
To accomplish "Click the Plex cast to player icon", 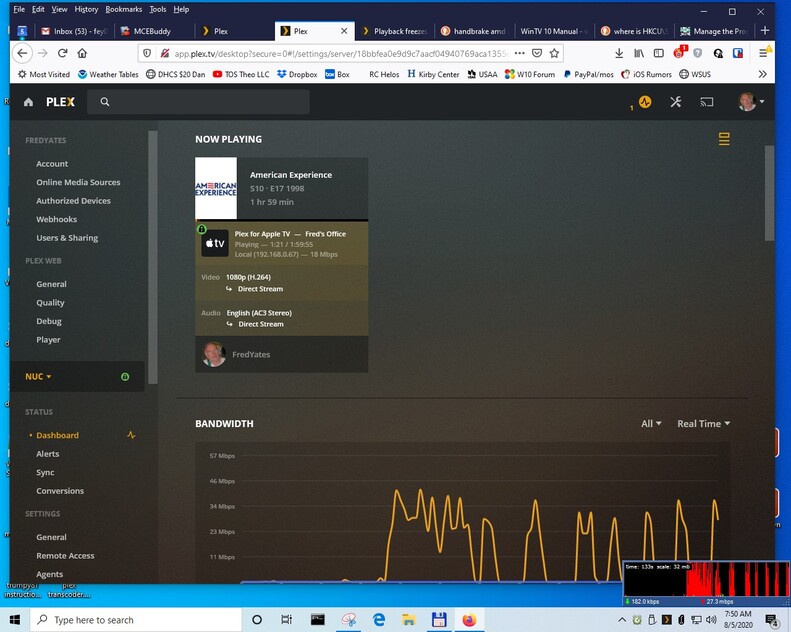I will pos(707,102).
